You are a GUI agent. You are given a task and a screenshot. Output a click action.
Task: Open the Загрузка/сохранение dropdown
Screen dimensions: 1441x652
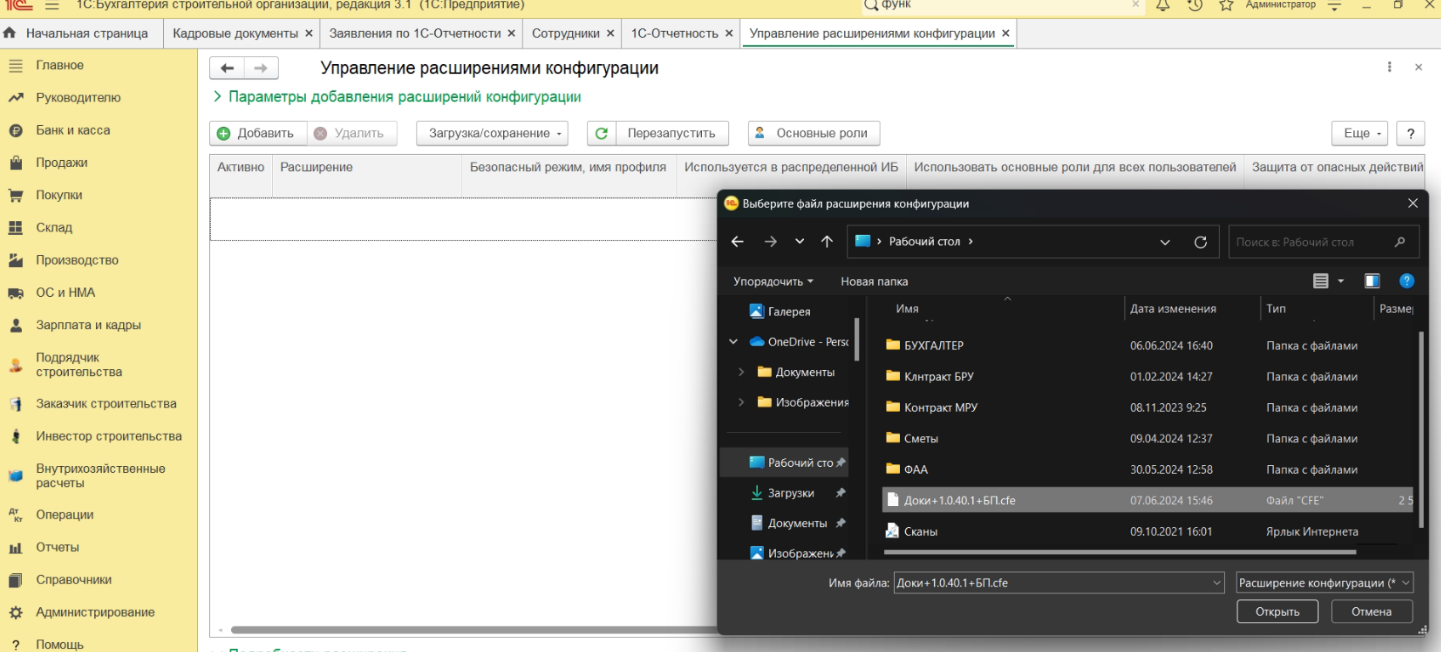(x=492, y=133)
